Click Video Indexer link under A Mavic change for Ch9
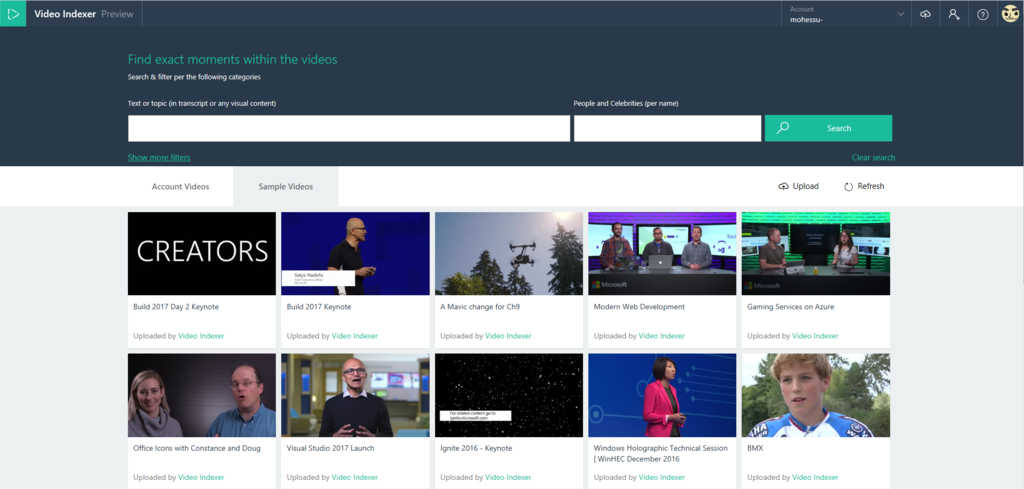1024x489 pixels. click(x=508, y=336)
